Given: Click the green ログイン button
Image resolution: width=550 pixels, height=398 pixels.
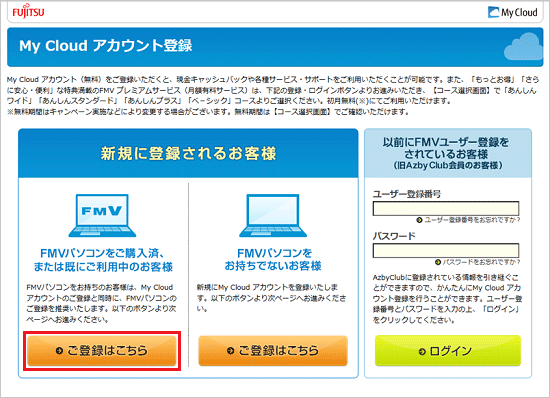Looking at the screenshot, I should [x=448, y=351].
